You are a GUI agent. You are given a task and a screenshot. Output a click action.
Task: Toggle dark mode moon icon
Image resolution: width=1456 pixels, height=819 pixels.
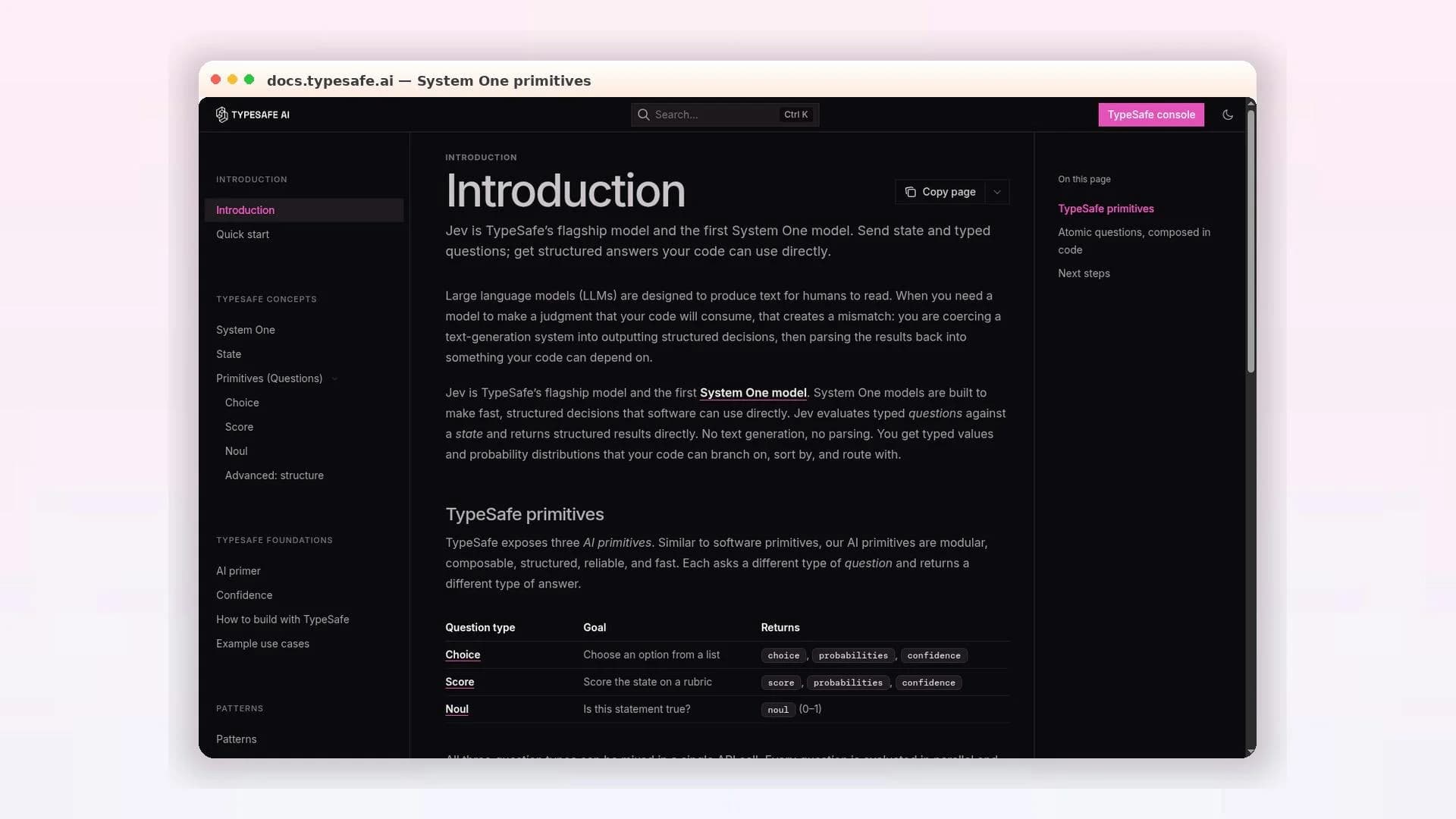(x=1228, y=115)
